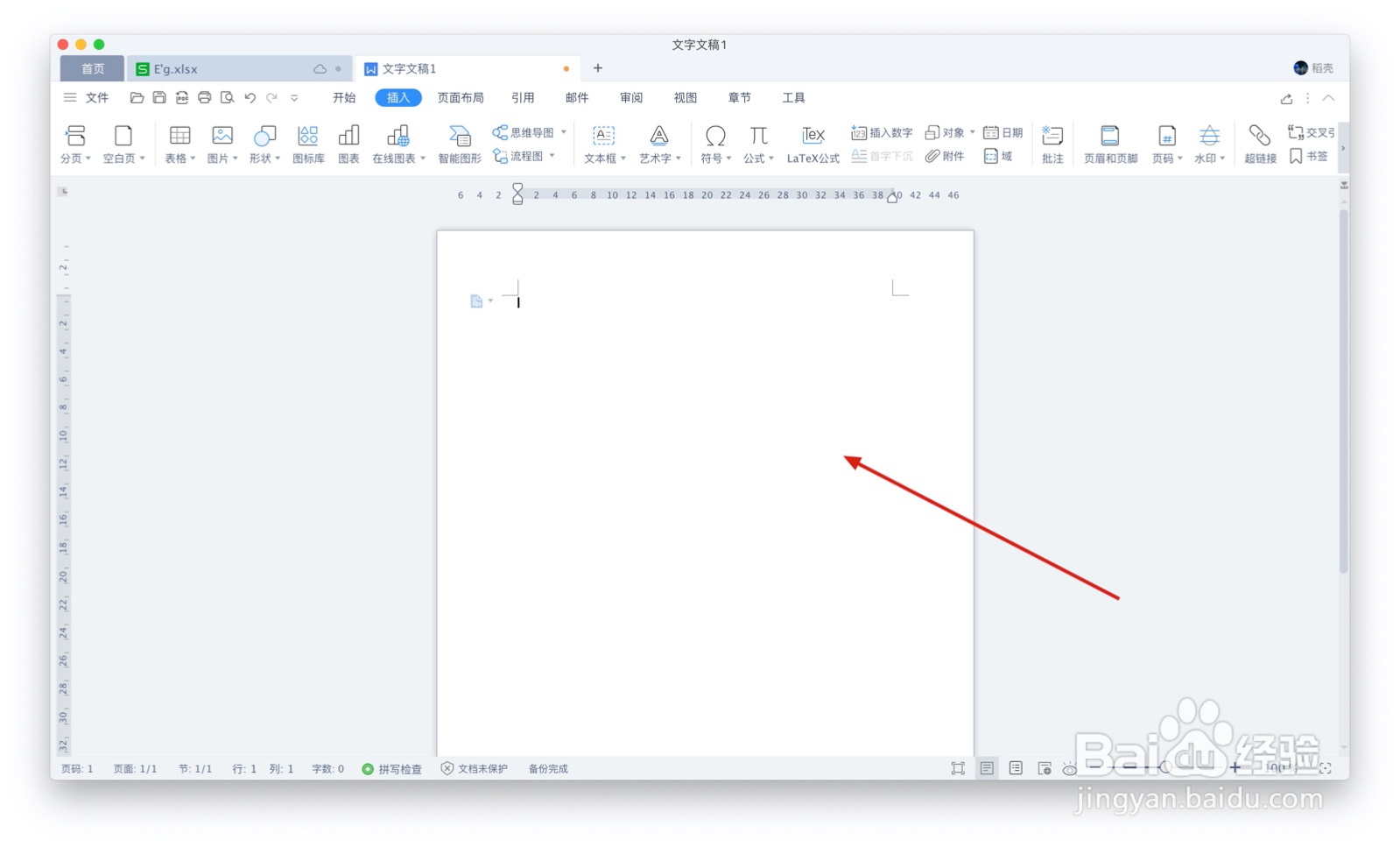Open the 审阅 ribbon tab
The width and height of the screenshot is (1400, 847).
631,97
